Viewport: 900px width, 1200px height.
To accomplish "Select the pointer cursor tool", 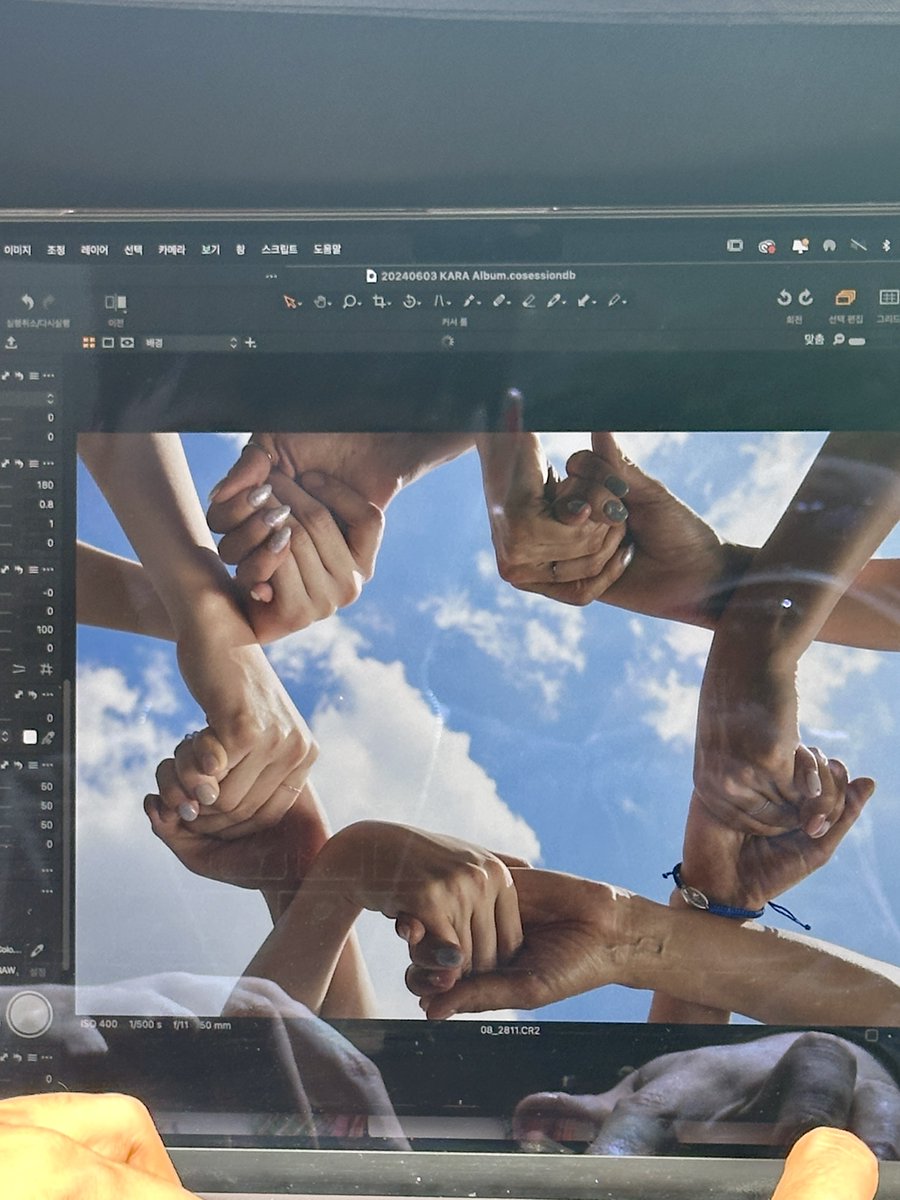I will click(x=290, y=301).
